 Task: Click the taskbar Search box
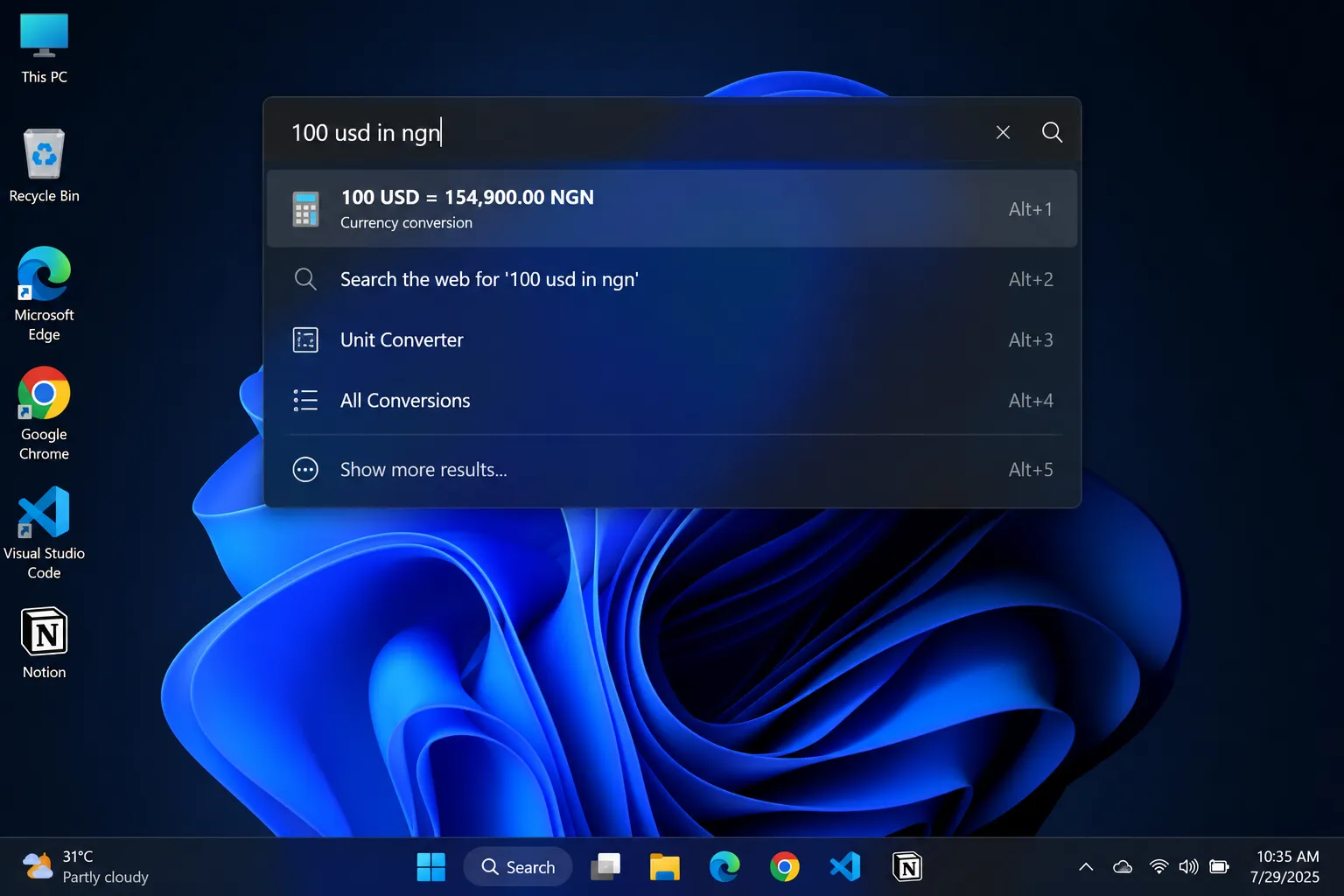pyautogui.click(x=518, y=867)
